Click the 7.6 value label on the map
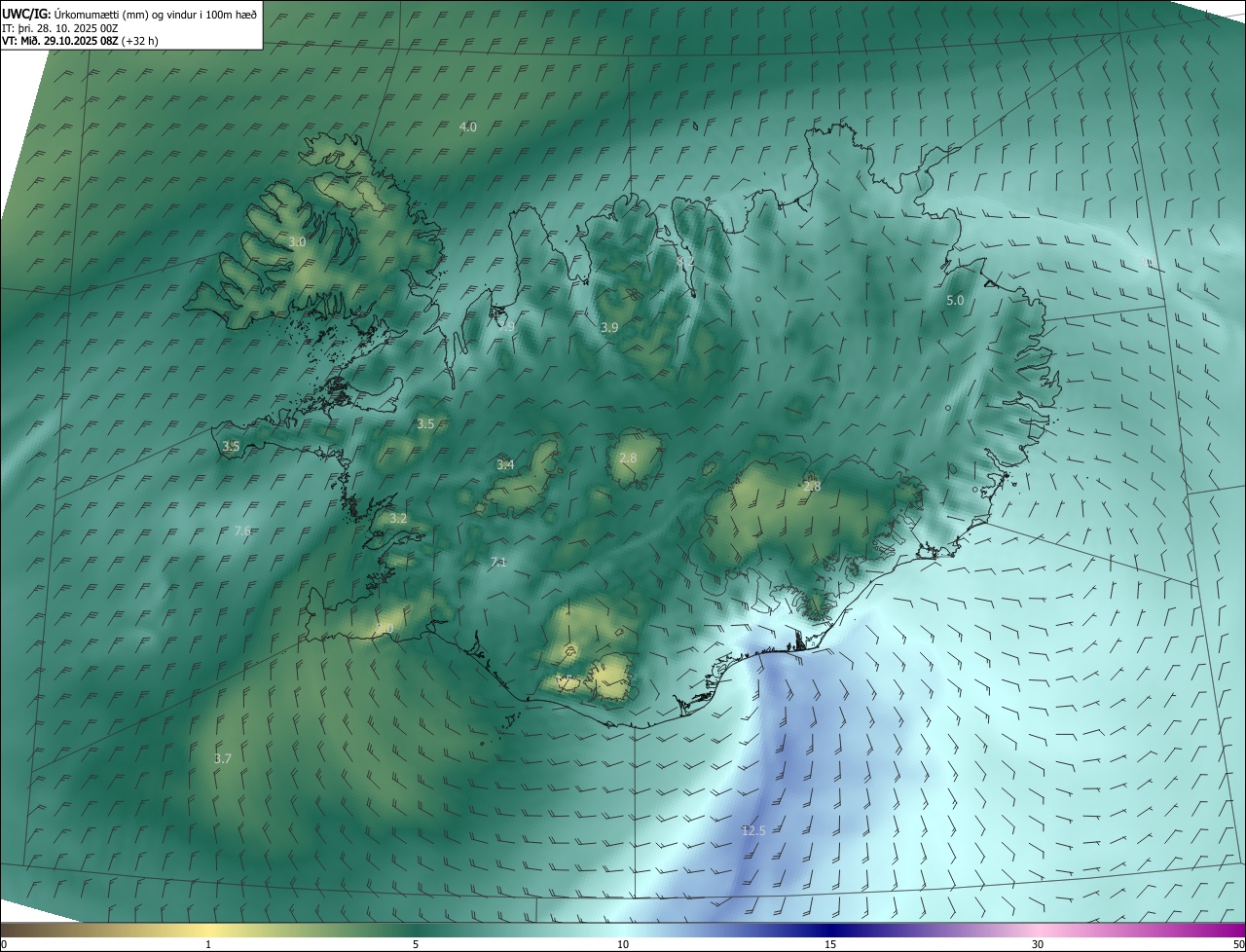This screenshot has width=1246, height=952. pos(243,531)
